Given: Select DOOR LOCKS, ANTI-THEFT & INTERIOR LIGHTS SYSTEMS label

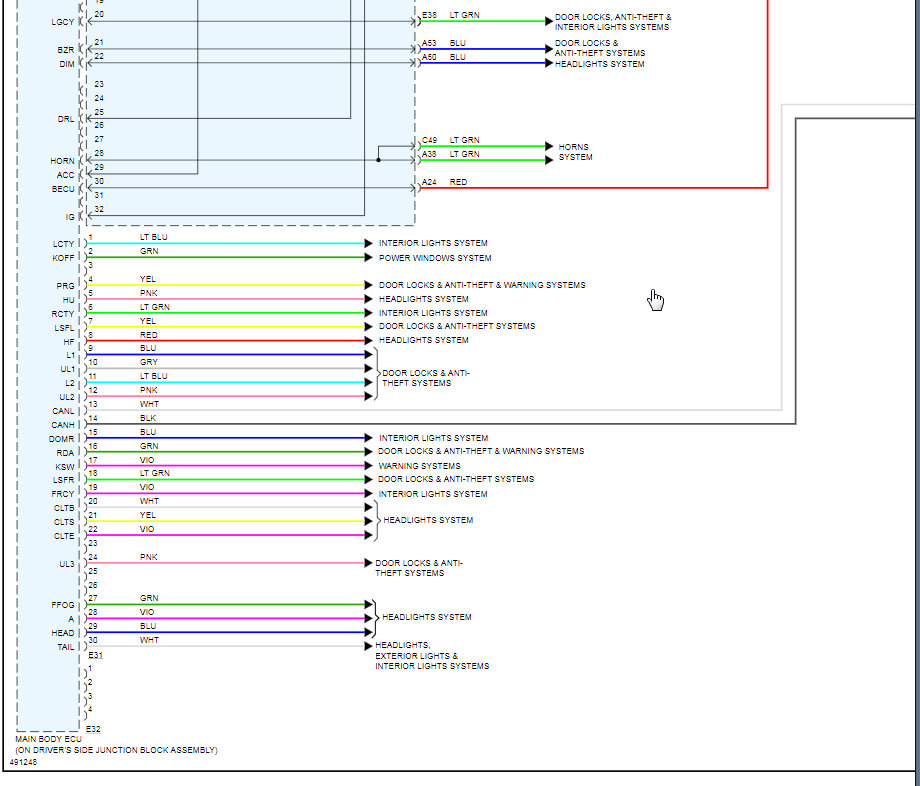Looking at the screenshot, I should (x=613, y=22).
